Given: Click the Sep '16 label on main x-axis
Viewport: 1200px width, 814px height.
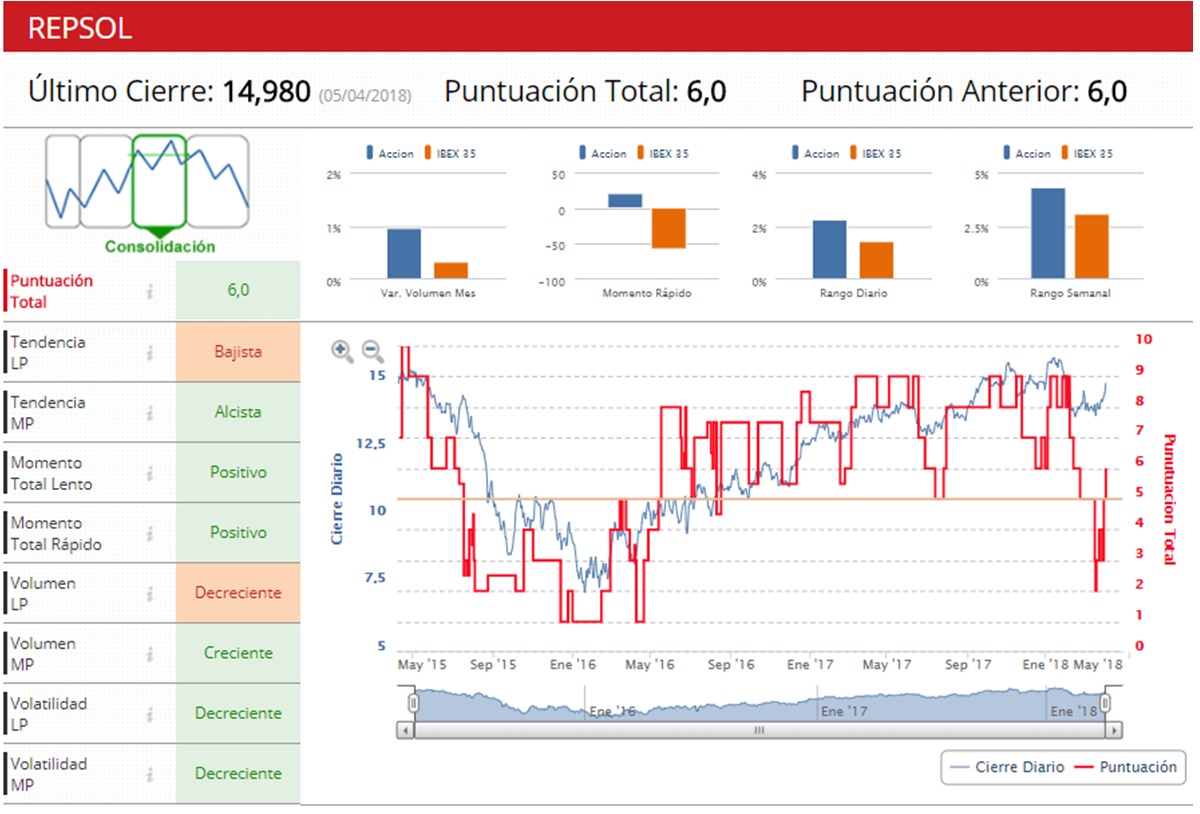Looking at the screenshot, I should tap(730, 664).
